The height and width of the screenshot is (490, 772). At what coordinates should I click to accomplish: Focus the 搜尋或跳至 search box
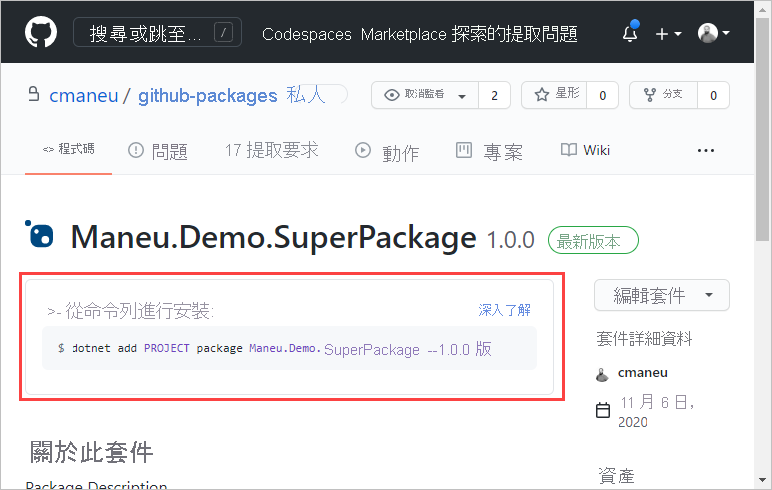pos(157,33)
